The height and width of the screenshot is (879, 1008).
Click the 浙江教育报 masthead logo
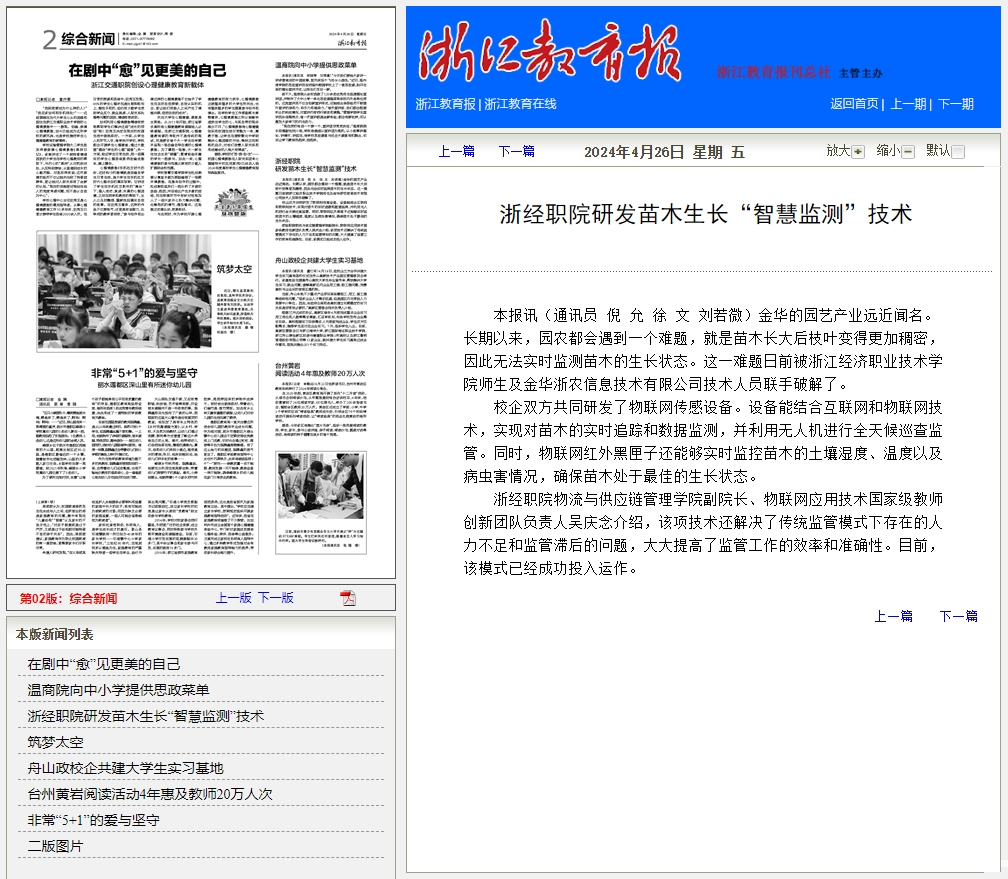pyautogui.click(x=550, y=55)
